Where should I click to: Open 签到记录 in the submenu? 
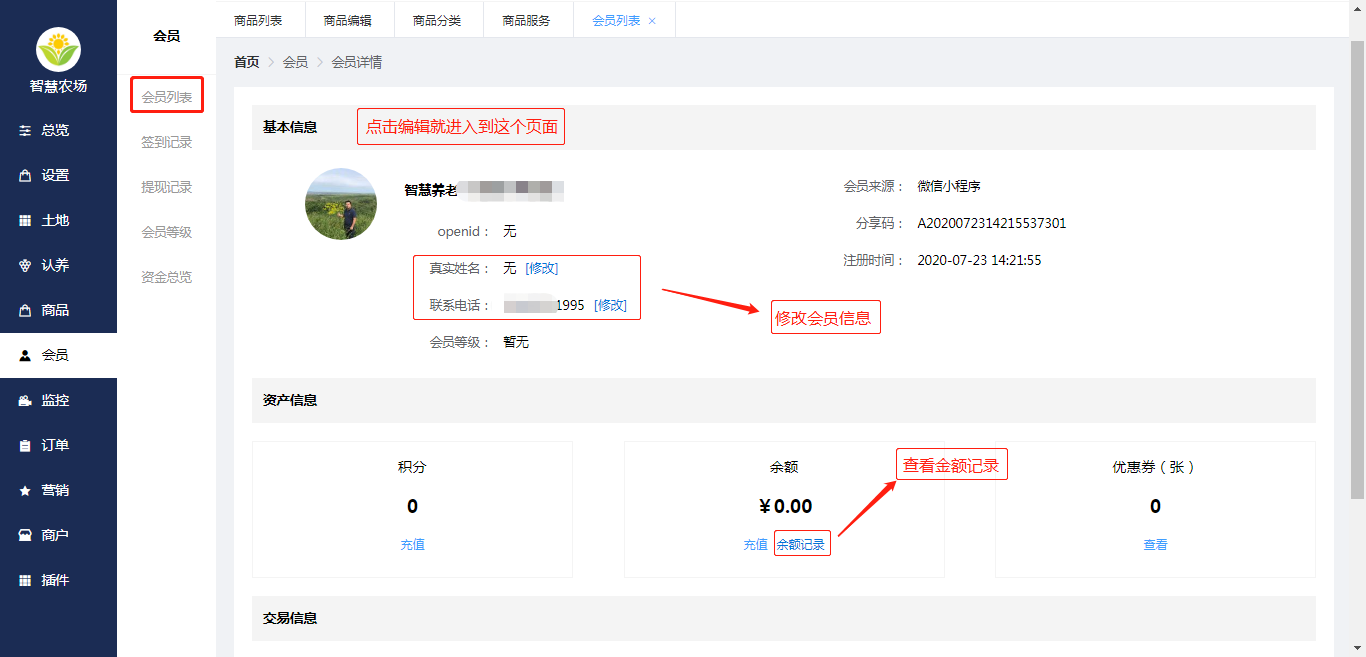tap(166, 142)
